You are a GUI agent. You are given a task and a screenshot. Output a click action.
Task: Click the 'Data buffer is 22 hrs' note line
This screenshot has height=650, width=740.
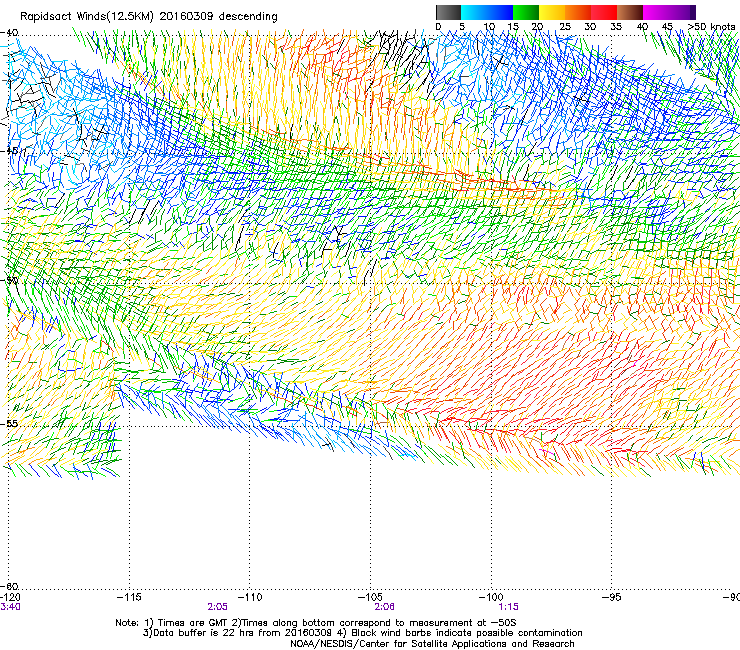pyautogui.click(x=362, y=633)
